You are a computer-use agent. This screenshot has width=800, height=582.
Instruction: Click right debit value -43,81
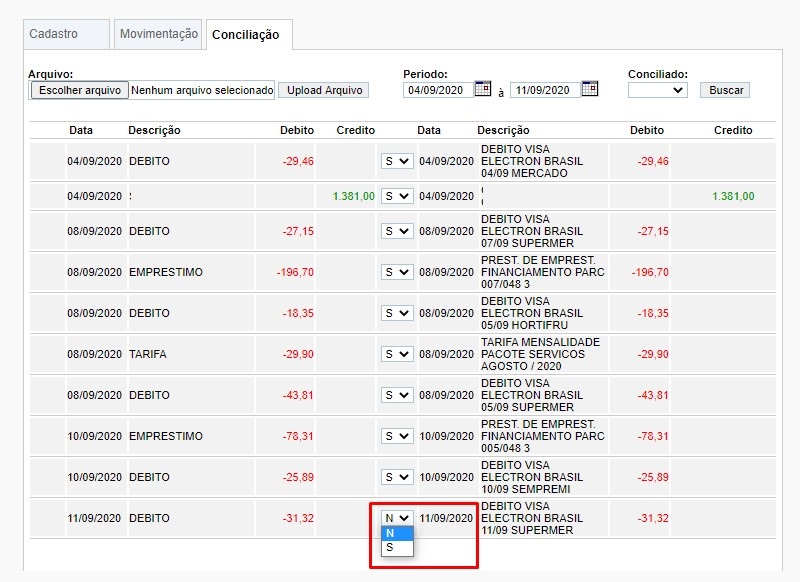click(653, 395)
